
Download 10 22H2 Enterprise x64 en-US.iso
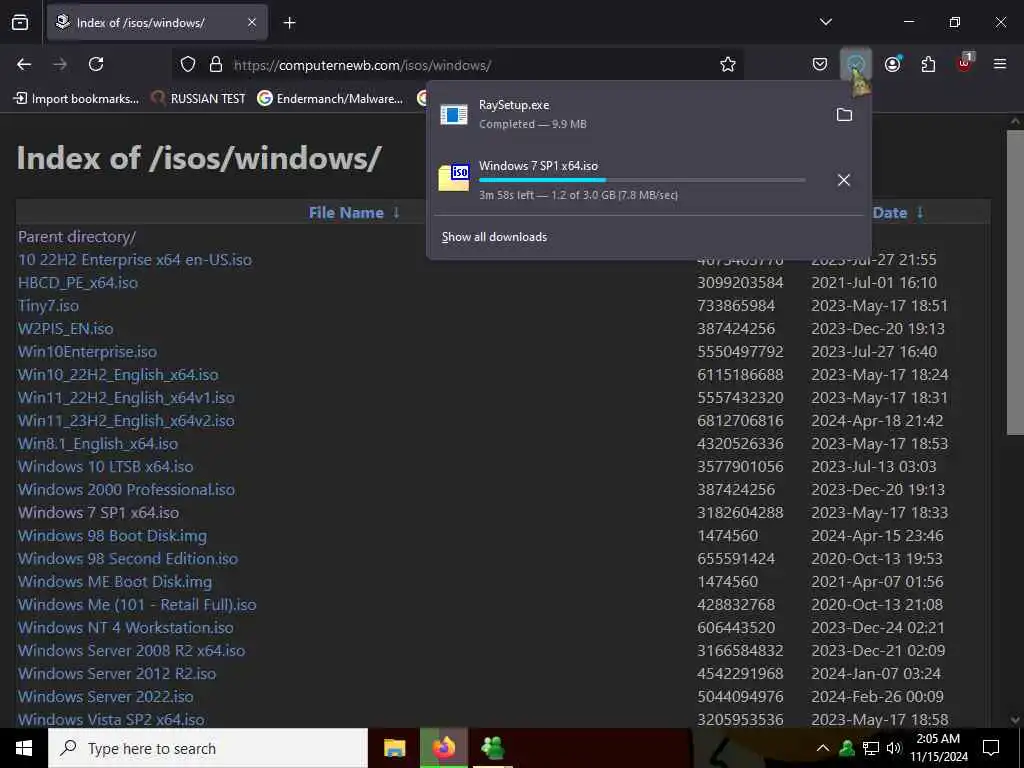point(135,259)
